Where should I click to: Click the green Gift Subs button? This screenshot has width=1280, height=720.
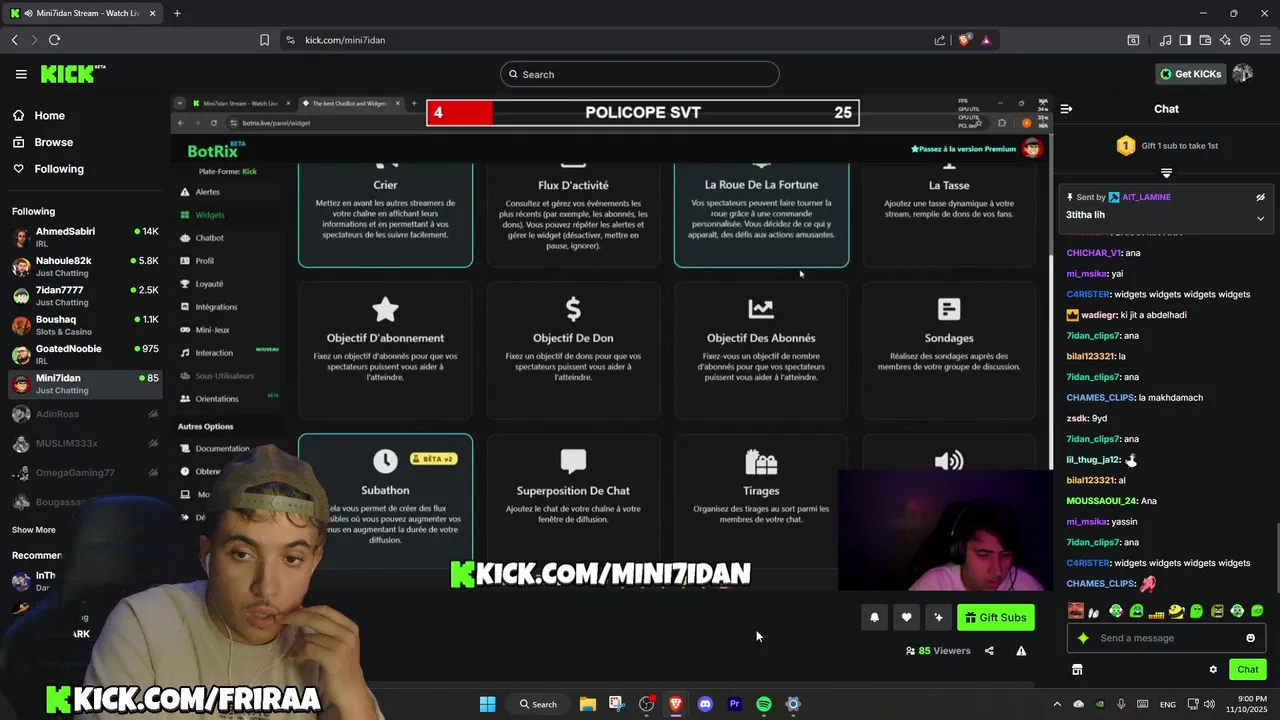[x=996, y=617]
